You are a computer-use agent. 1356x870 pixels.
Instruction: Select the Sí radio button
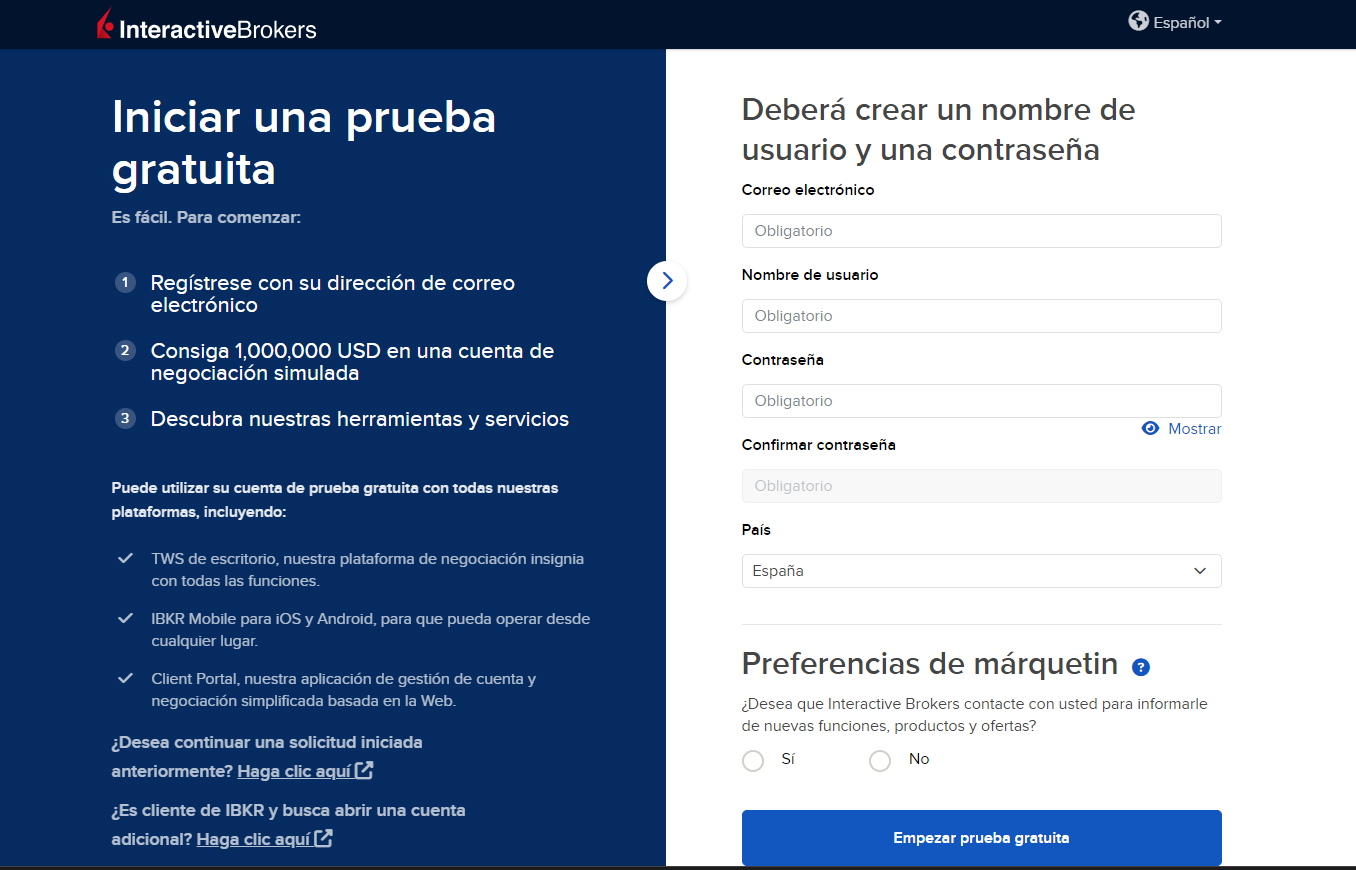point(753,761)
